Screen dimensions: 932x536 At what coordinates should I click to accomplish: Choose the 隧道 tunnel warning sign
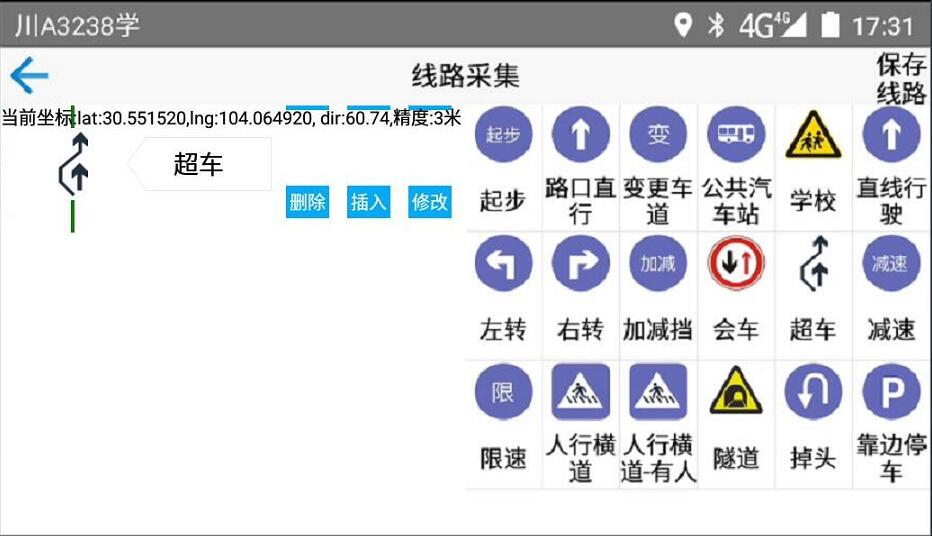[x=736, y=392]
